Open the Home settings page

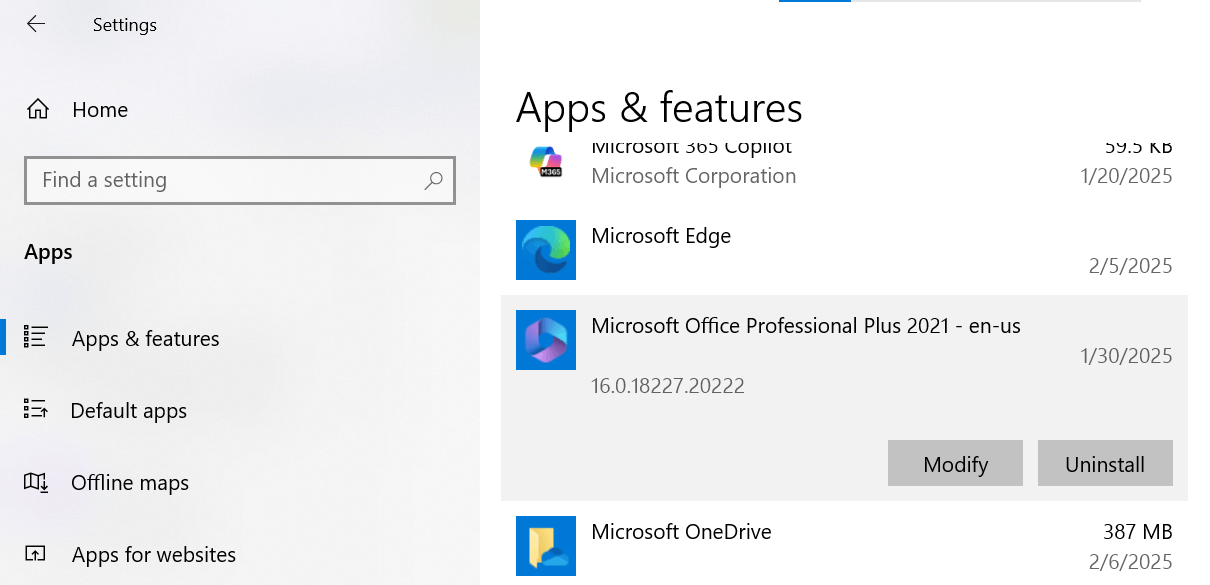(100, 110)
